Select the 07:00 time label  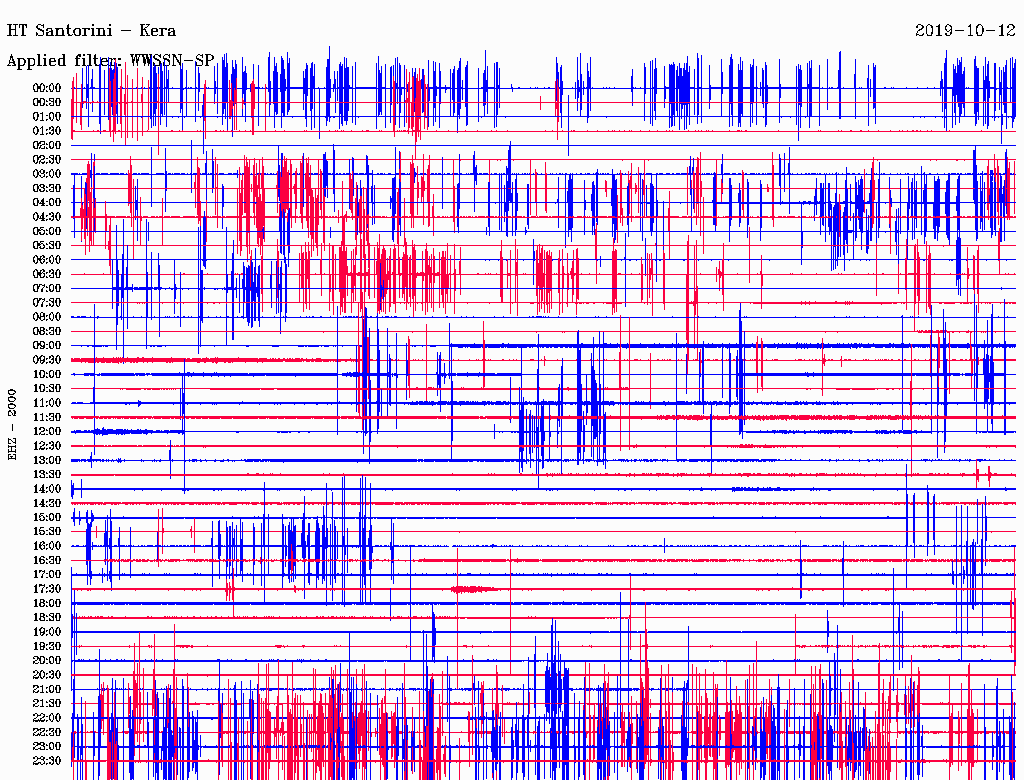47,289
